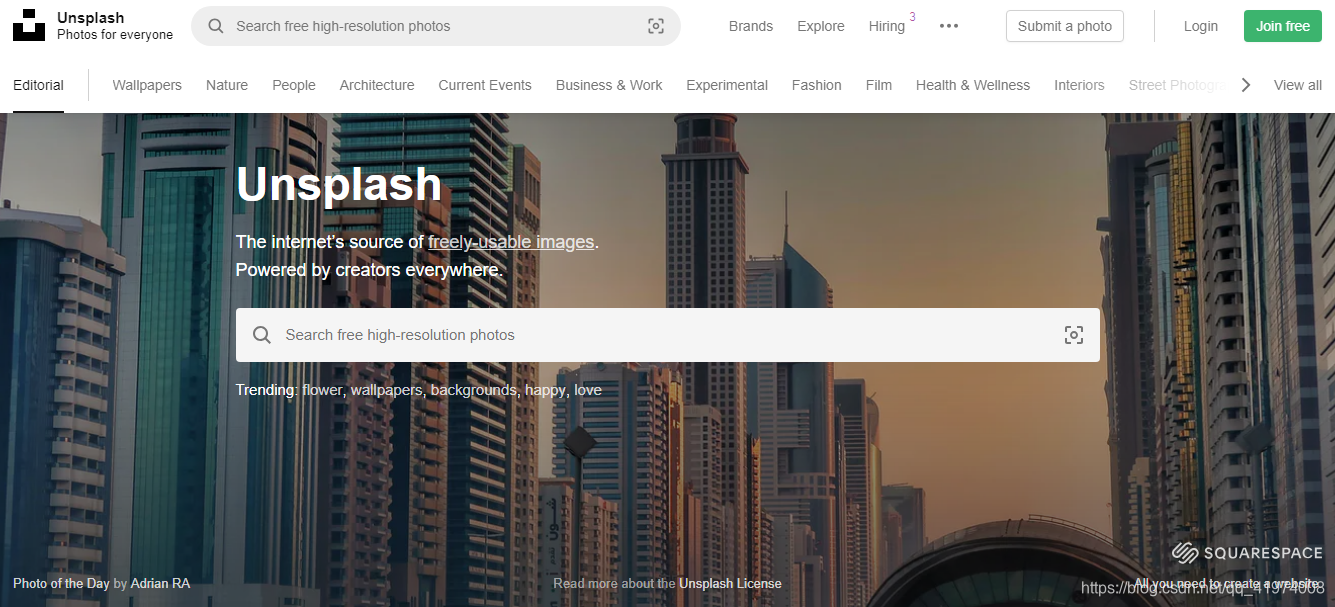Focus the hero search photos field
Image resolution: width=1335 pixels, height=607 pixels.
pyautogui.click(x=668, y=335)
